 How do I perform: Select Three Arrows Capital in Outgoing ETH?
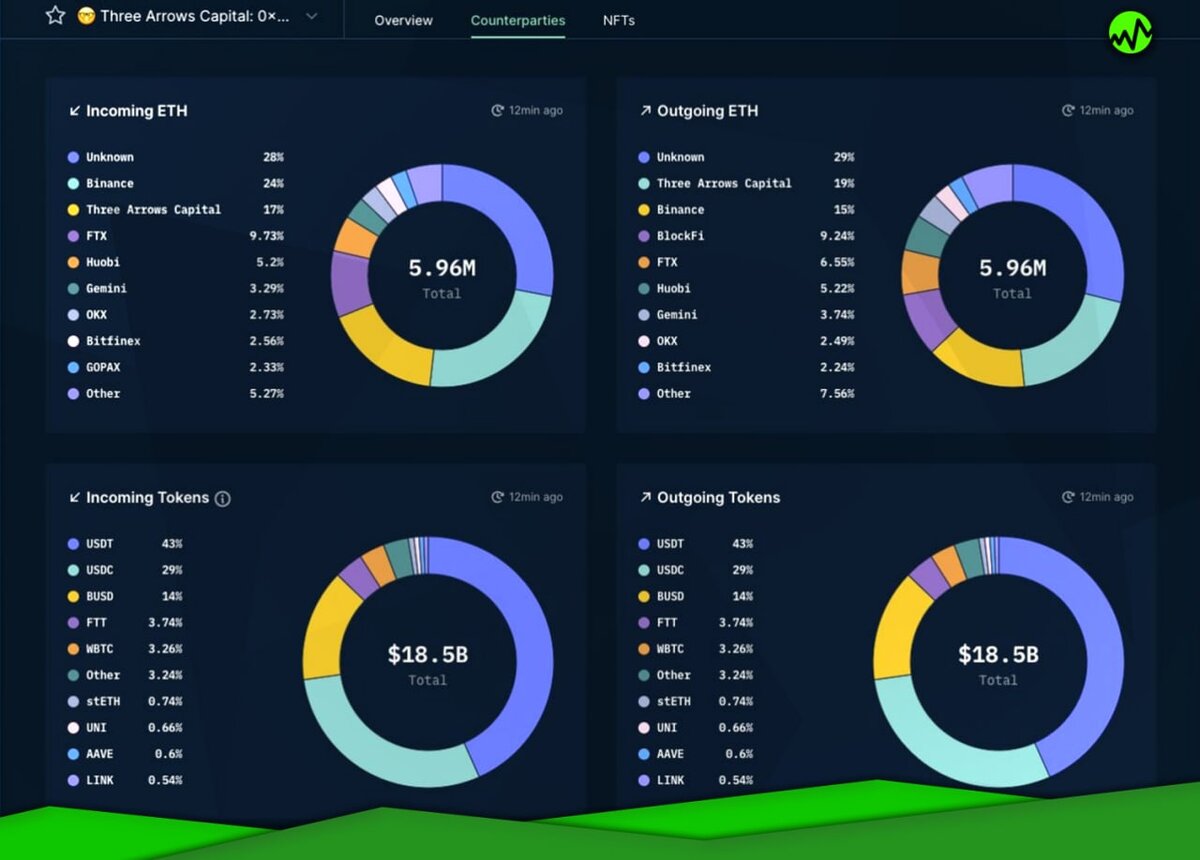click(x=746, y=183)
